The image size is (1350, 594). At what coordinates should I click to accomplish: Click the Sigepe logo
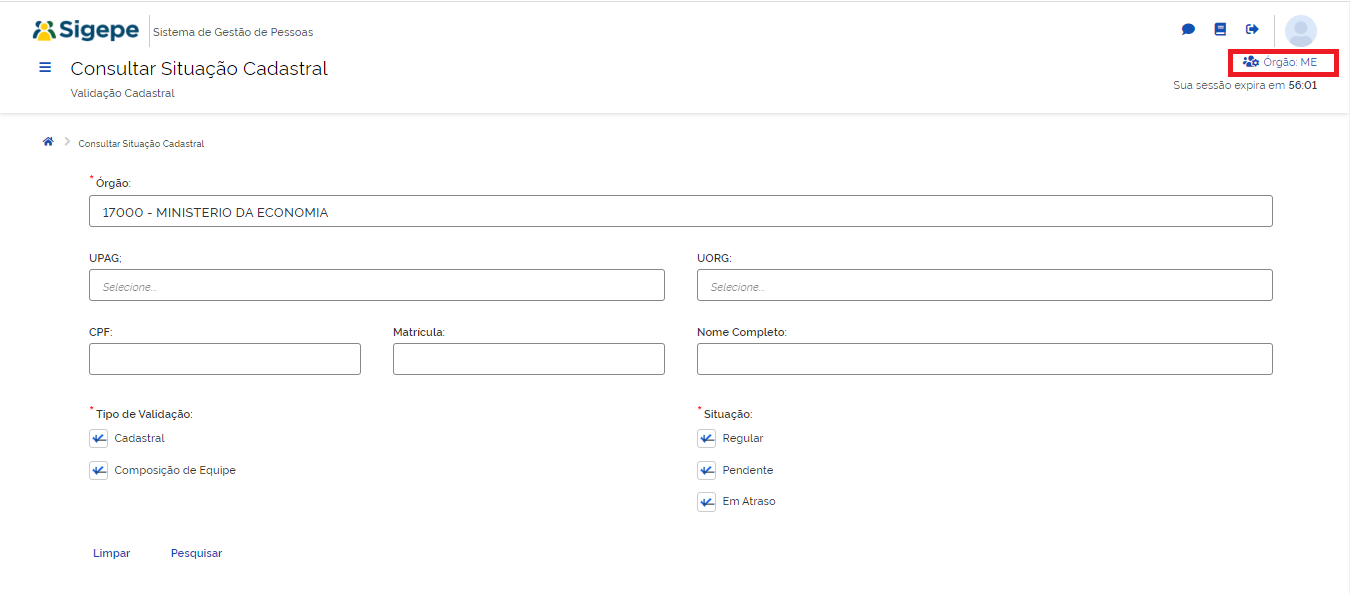86,31
